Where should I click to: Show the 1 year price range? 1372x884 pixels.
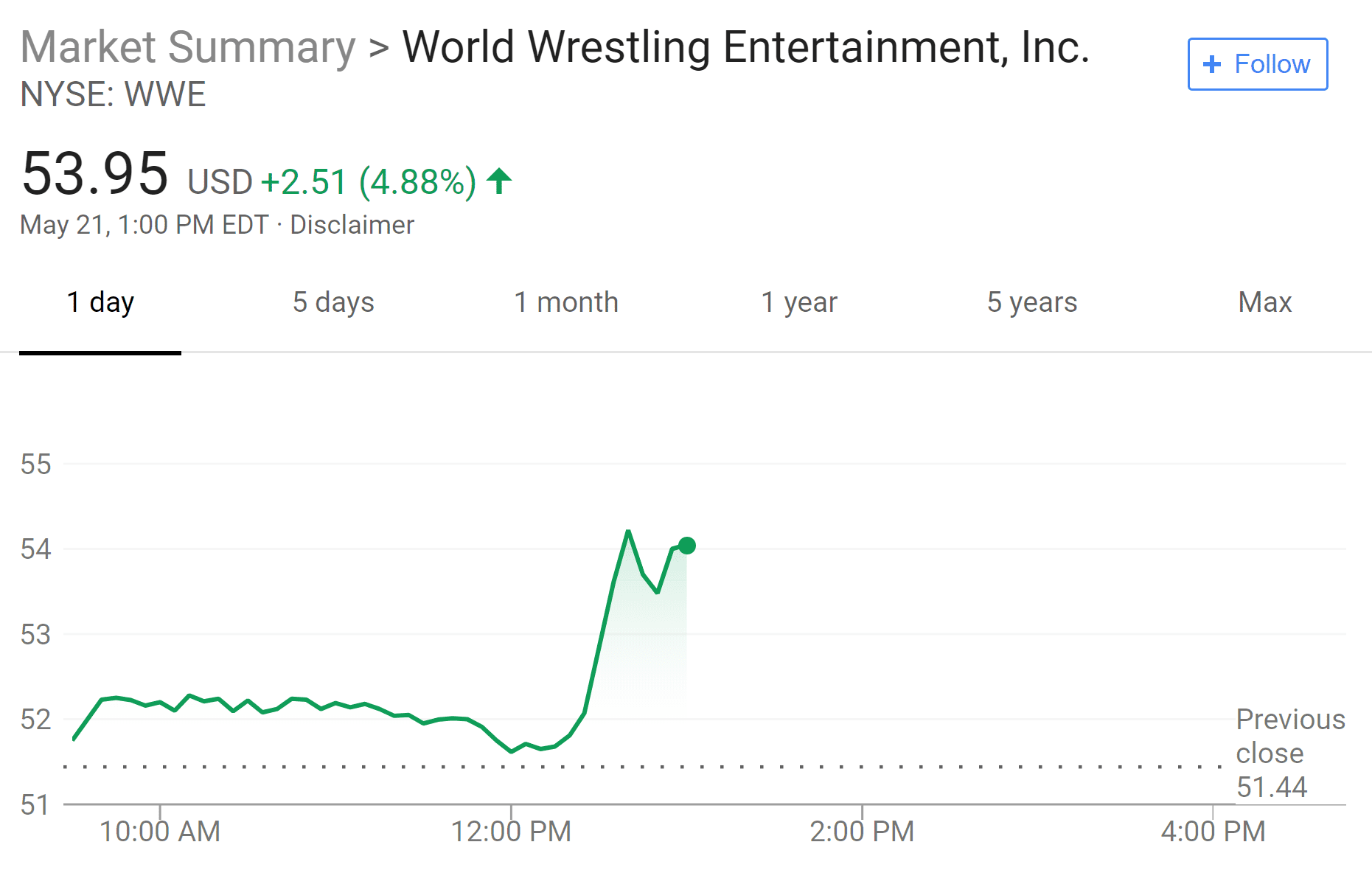coord(798,302)
